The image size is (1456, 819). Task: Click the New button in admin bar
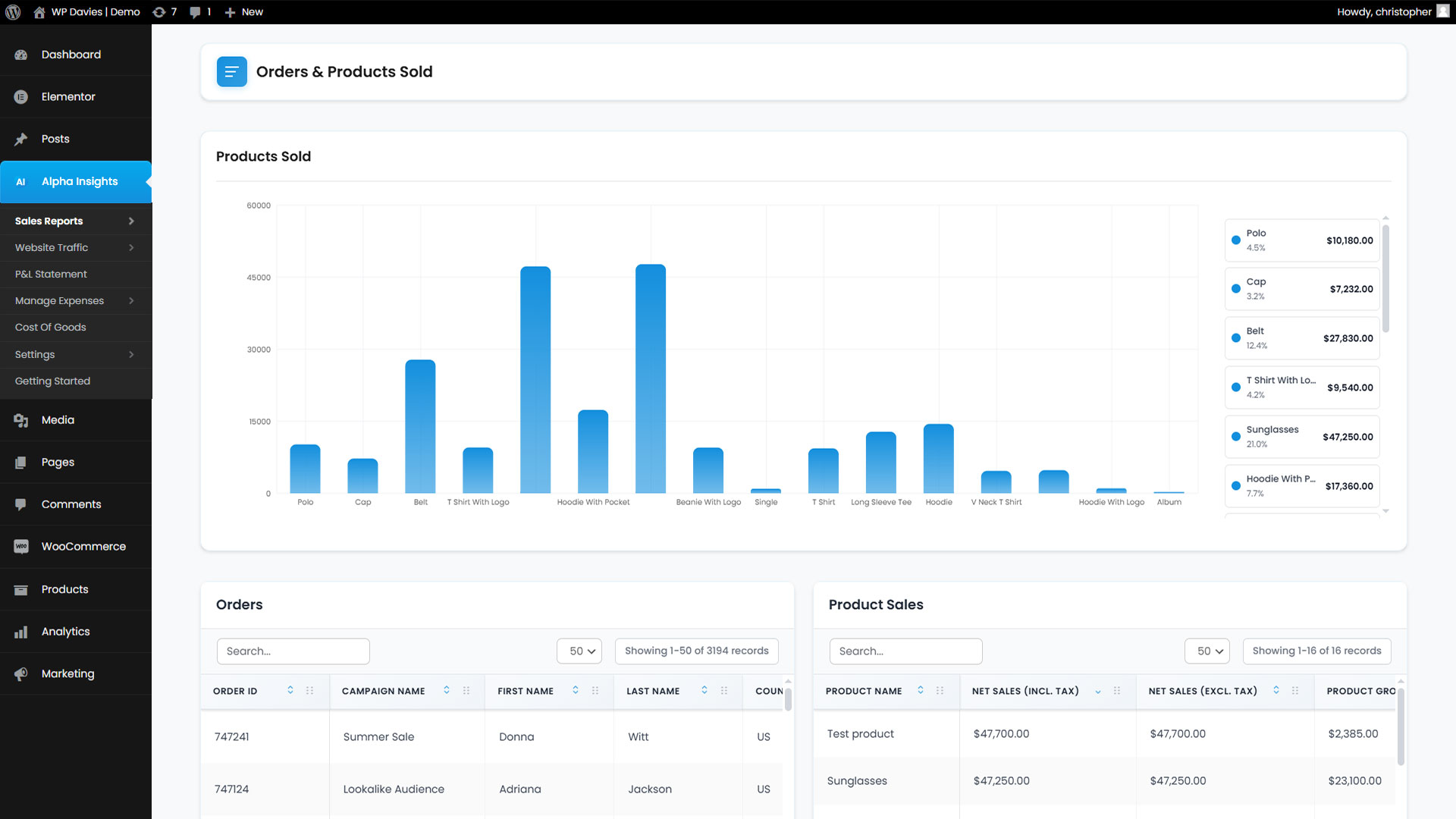(x=244, y=12)
